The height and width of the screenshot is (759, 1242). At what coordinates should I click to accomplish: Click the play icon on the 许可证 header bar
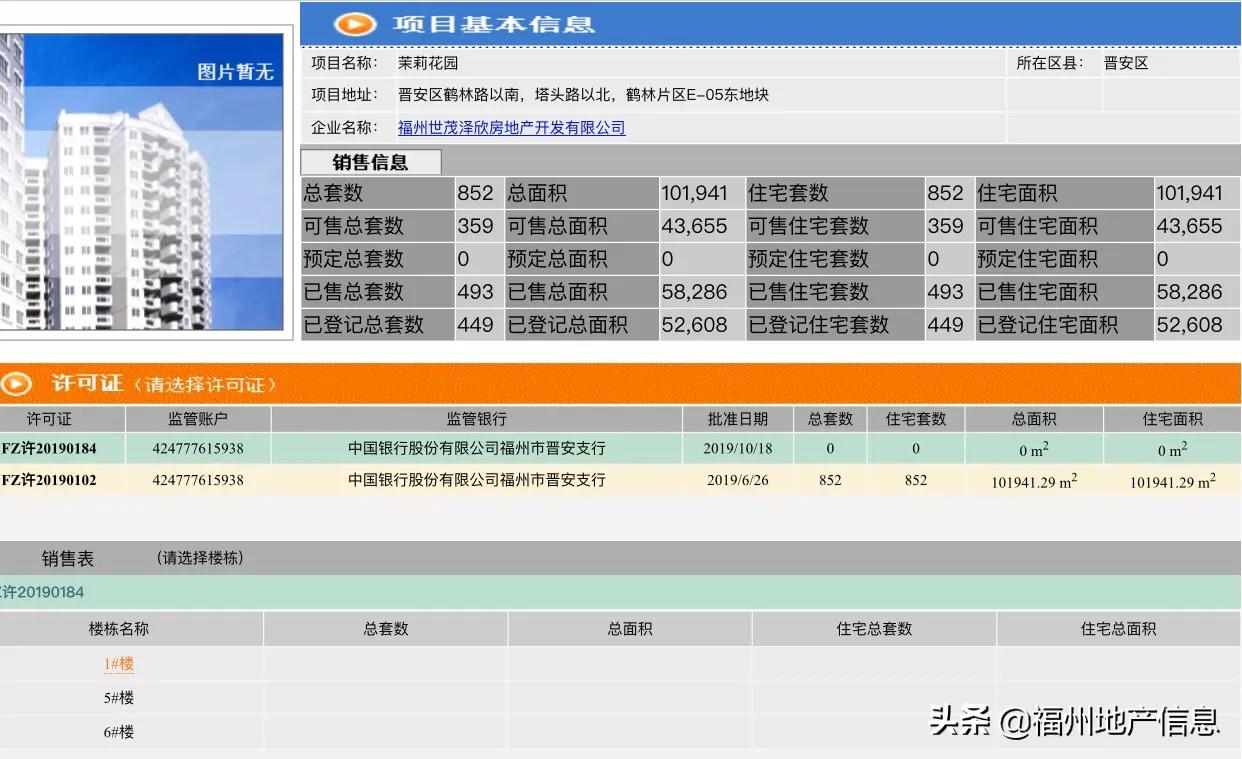(18, 382)
